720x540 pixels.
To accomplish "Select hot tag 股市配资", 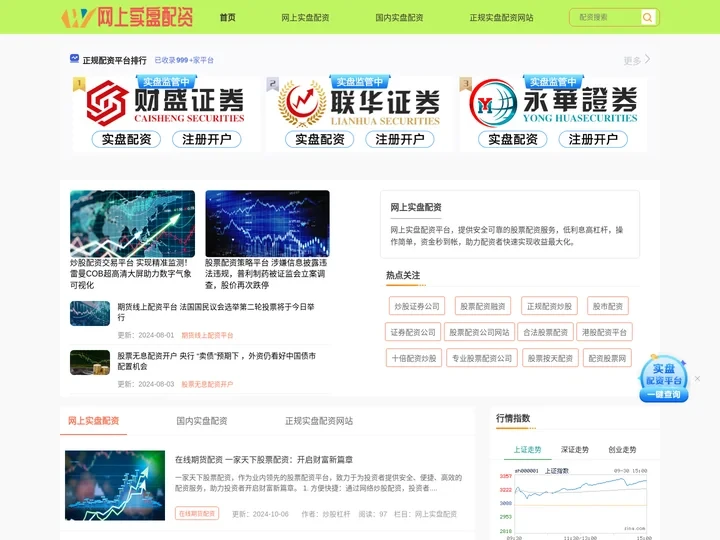I will (x=608, y=306).
